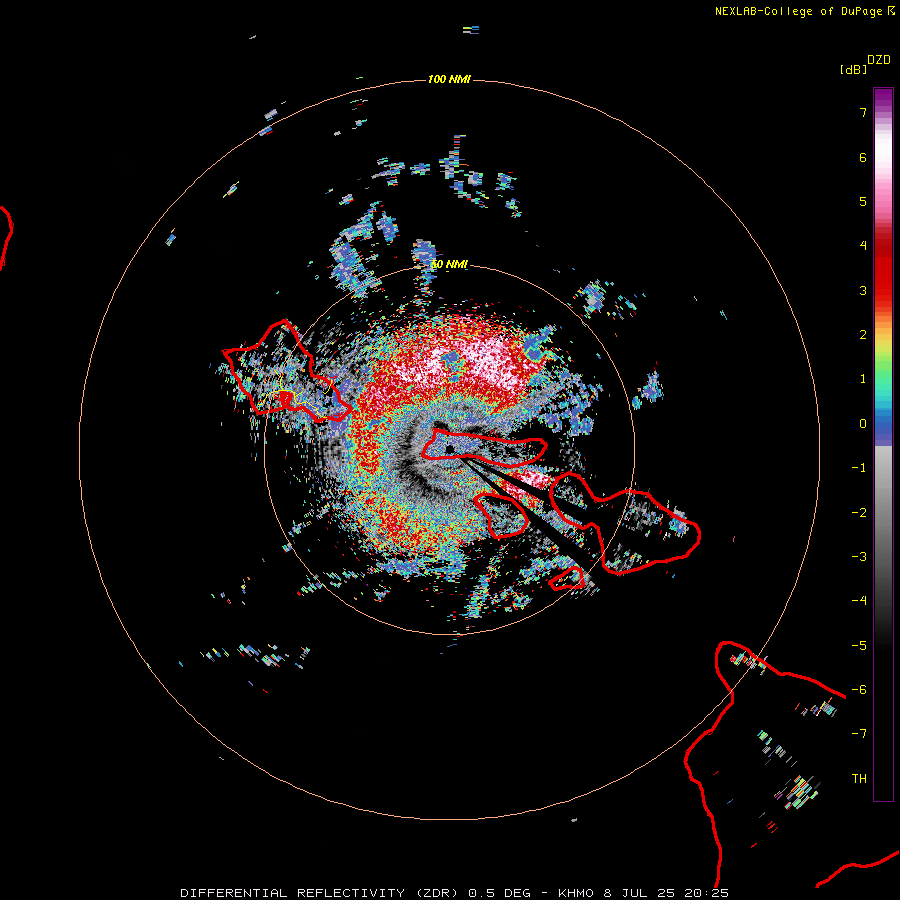Click the 0 value on the dB scale
Viewport: 900px width, 900px height.
pyautogui.click(x=863, y=424)
